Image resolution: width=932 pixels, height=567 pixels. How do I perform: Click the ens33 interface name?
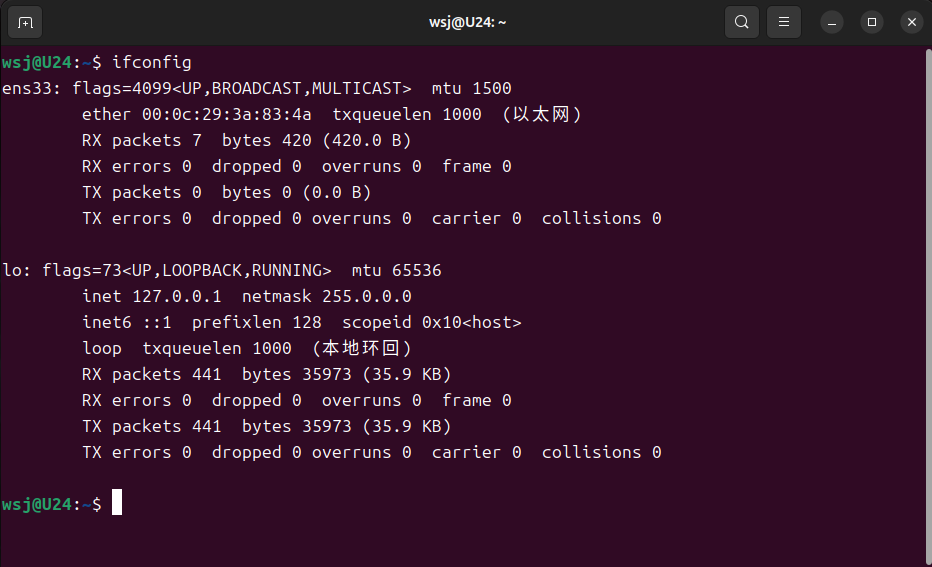[27, 89]
